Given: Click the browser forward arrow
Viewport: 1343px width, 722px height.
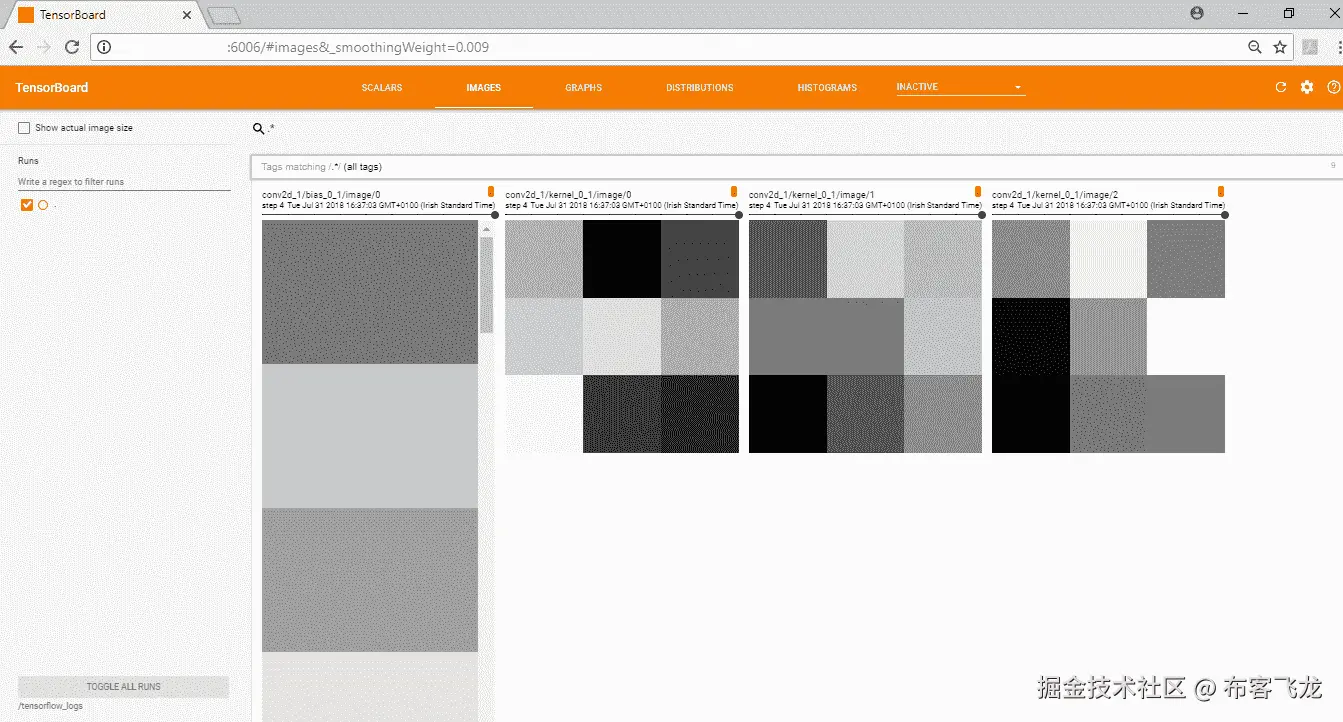Looking at the screenshot, I should pyautogui.click(x=44, y=47).
